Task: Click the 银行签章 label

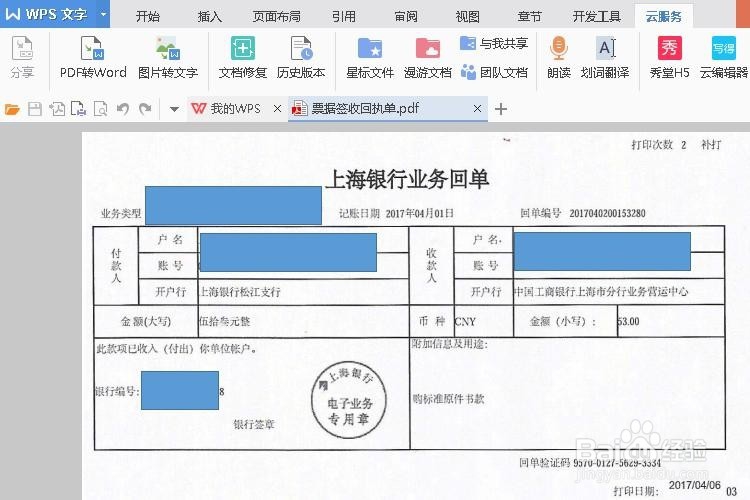Action: 254,424
